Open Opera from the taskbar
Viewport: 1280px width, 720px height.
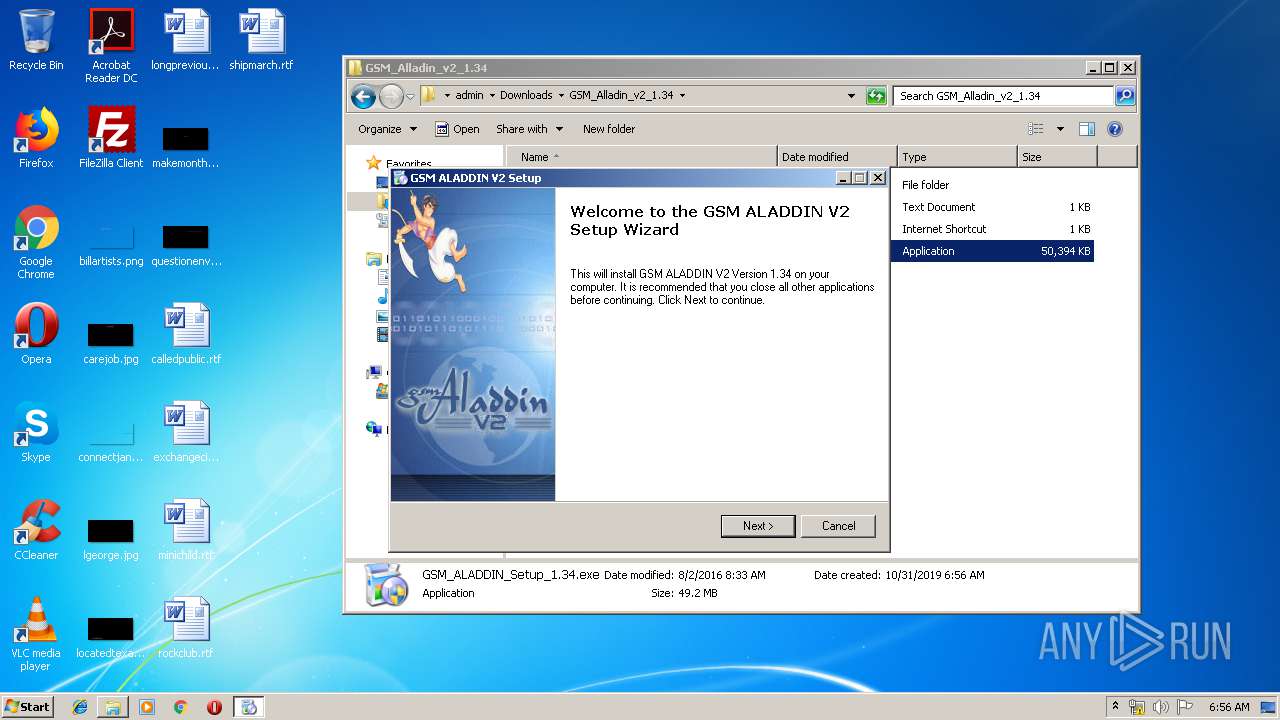pos(214,707)
